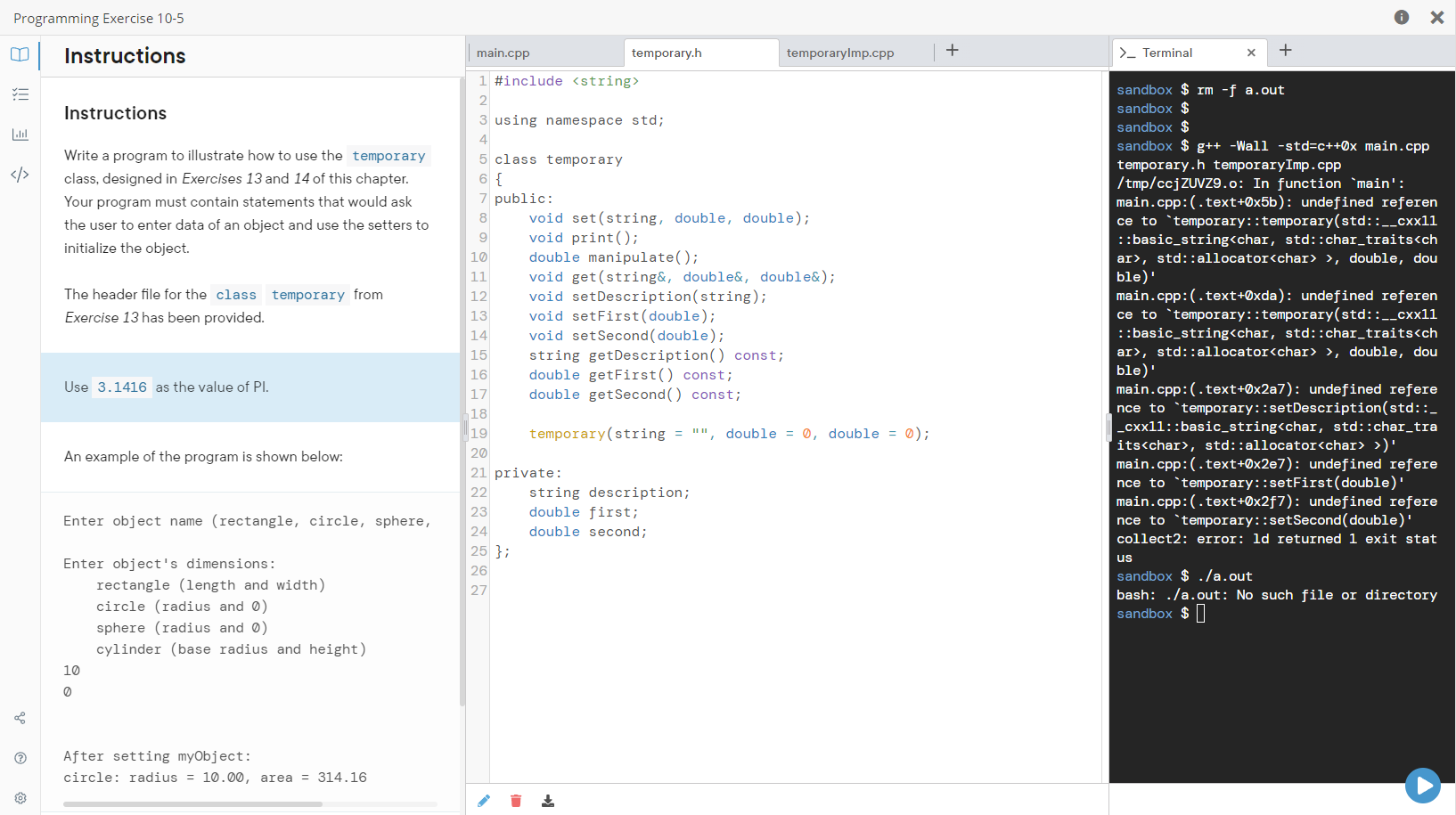Click 'string getDescription() const;' line
The height and width of the screenshot is (815, 1456).
click(657, 355)
